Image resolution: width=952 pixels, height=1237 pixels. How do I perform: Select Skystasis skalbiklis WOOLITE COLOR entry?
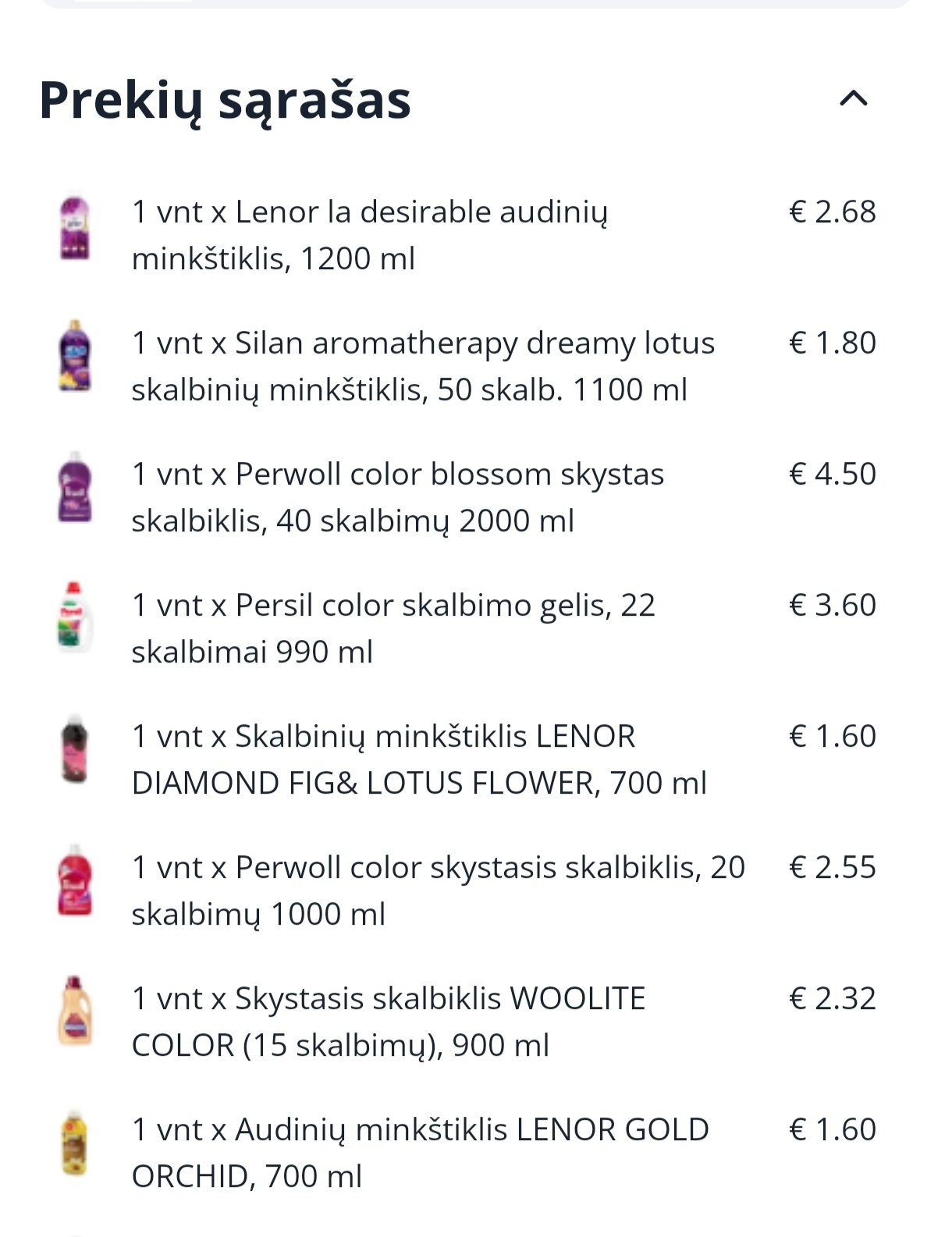389,1022
